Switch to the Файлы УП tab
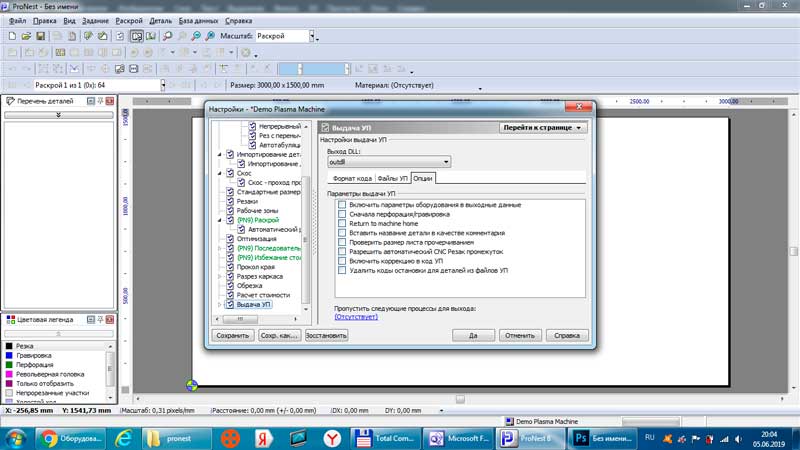Image resolution: width=800 pixels, height=450 pixels. (392, 178)
